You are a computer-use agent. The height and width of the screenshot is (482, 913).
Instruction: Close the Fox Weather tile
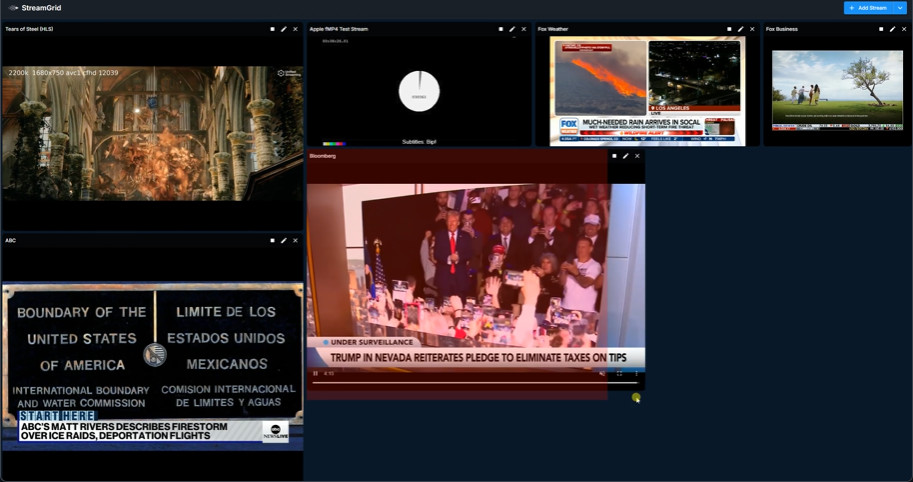pos(752,29)
